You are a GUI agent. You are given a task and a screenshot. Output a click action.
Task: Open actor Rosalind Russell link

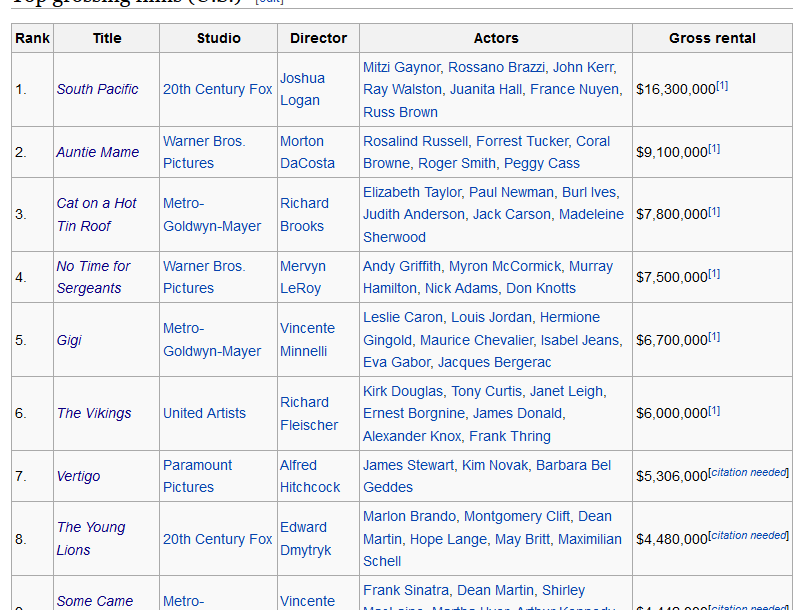coord(415,142)
